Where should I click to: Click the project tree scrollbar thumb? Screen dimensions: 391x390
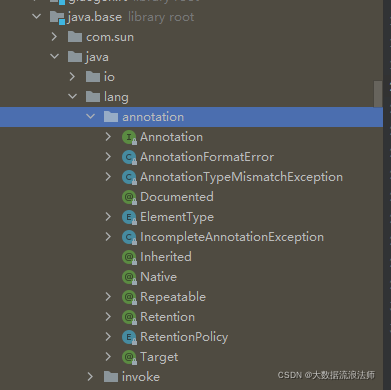(378, 94)
